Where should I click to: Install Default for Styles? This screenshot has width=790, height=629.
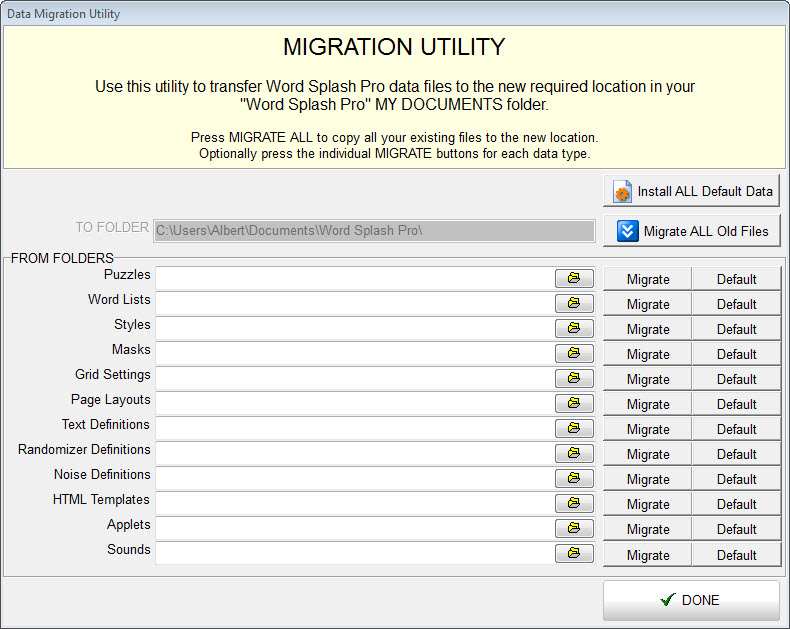coord(736,329)
